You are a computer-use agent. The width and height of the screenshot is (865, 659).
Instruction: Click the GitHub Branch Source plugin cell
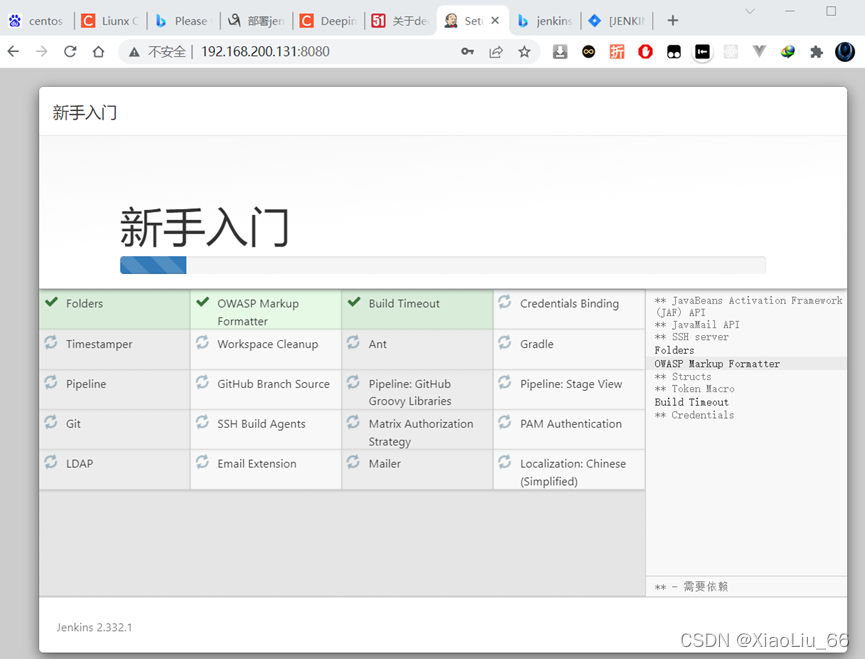coord(266,389)
